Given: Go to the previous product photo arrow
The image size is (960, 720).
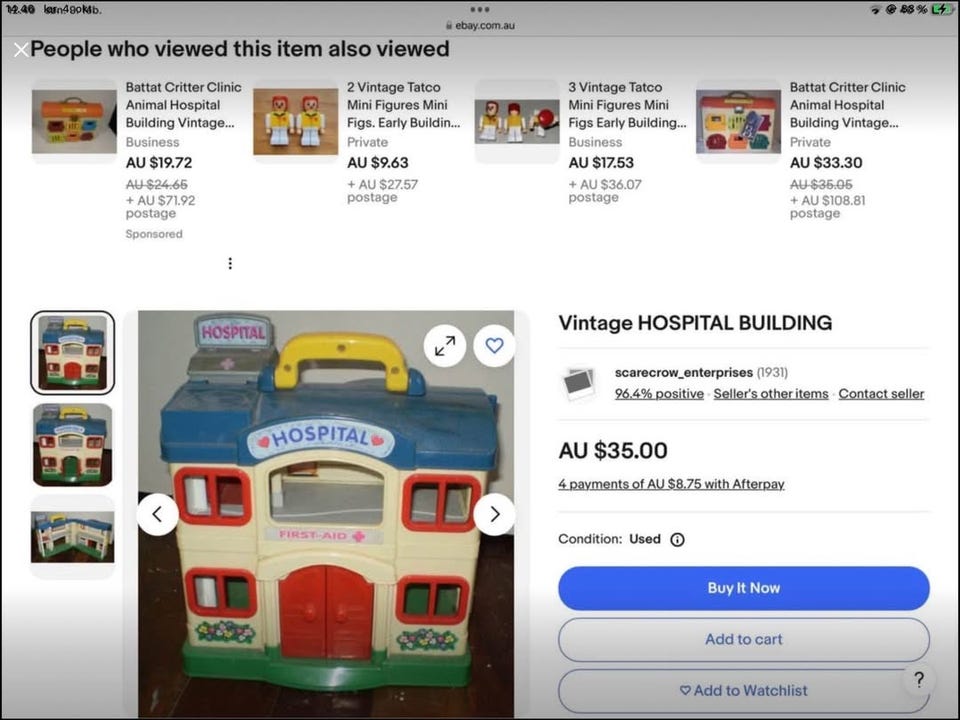Looking at the screenshot, I should (x=157, y=514).
